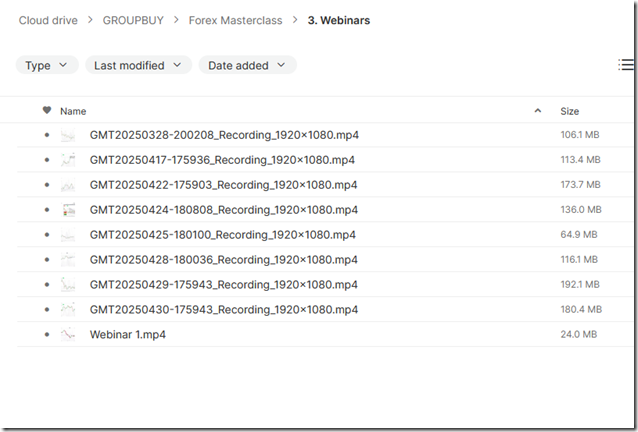The image size is (638, 432).
Task: Click video icon for GMT20250417-175936 recording
Action: coord(68,160)
